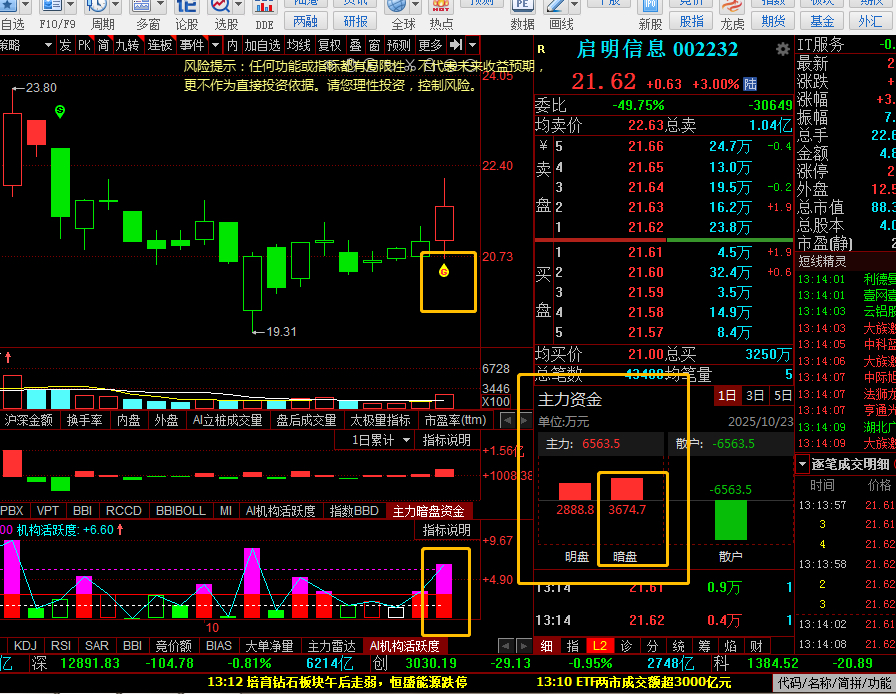The height and width of the screenshot is (694, 896).
Task: Click 指标说明 beside 1日累计 dropdown
Action: click(x=446, y=440)
